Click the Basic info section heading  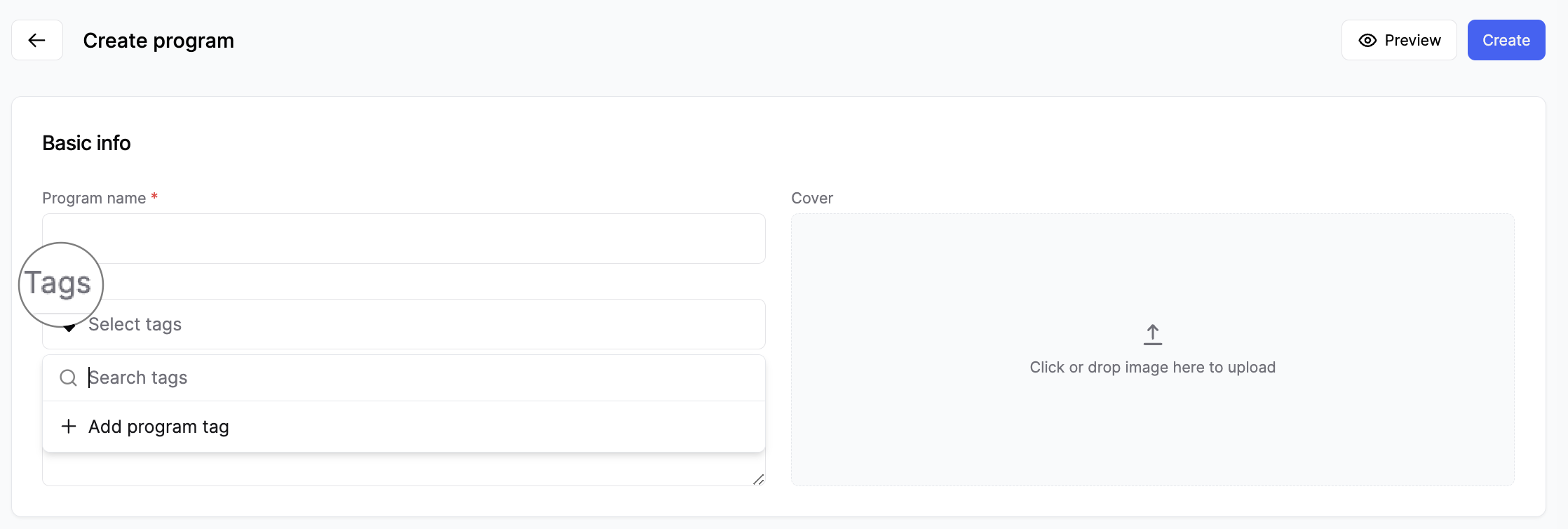86,143
